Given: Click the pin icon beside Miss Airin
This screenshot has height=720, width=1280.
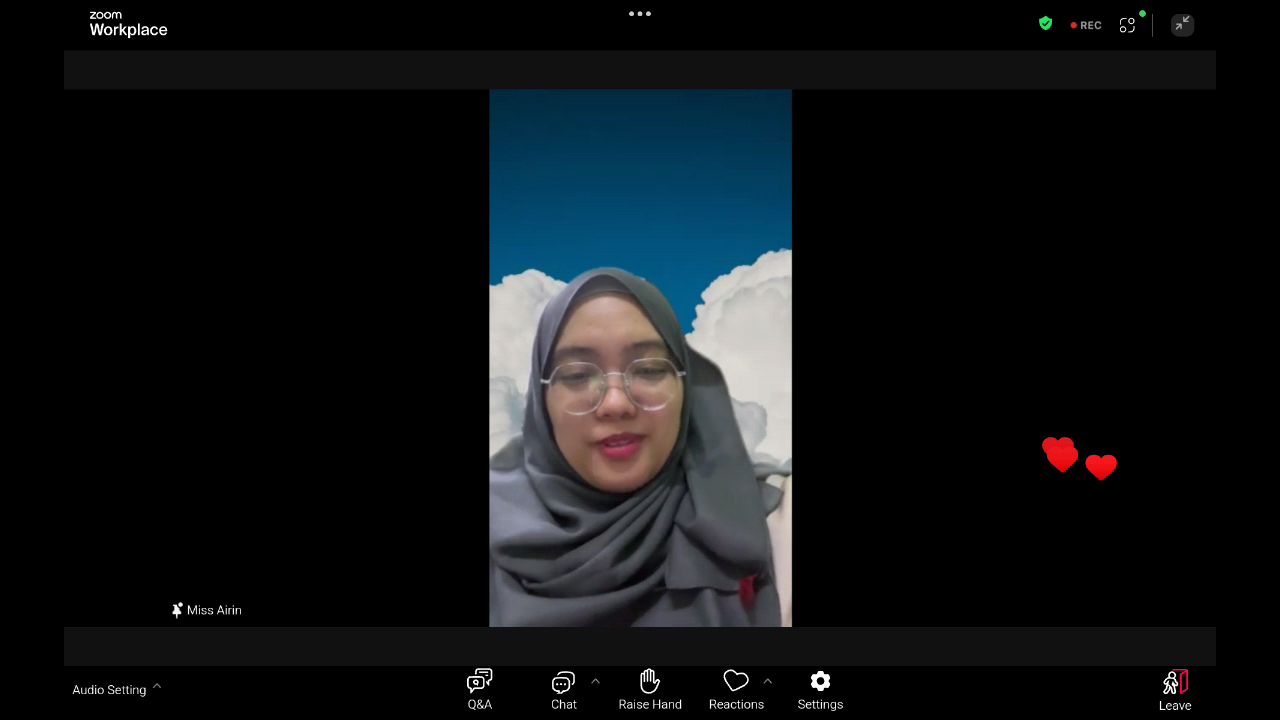Looking at the screenshot, I should coord(177,610).
